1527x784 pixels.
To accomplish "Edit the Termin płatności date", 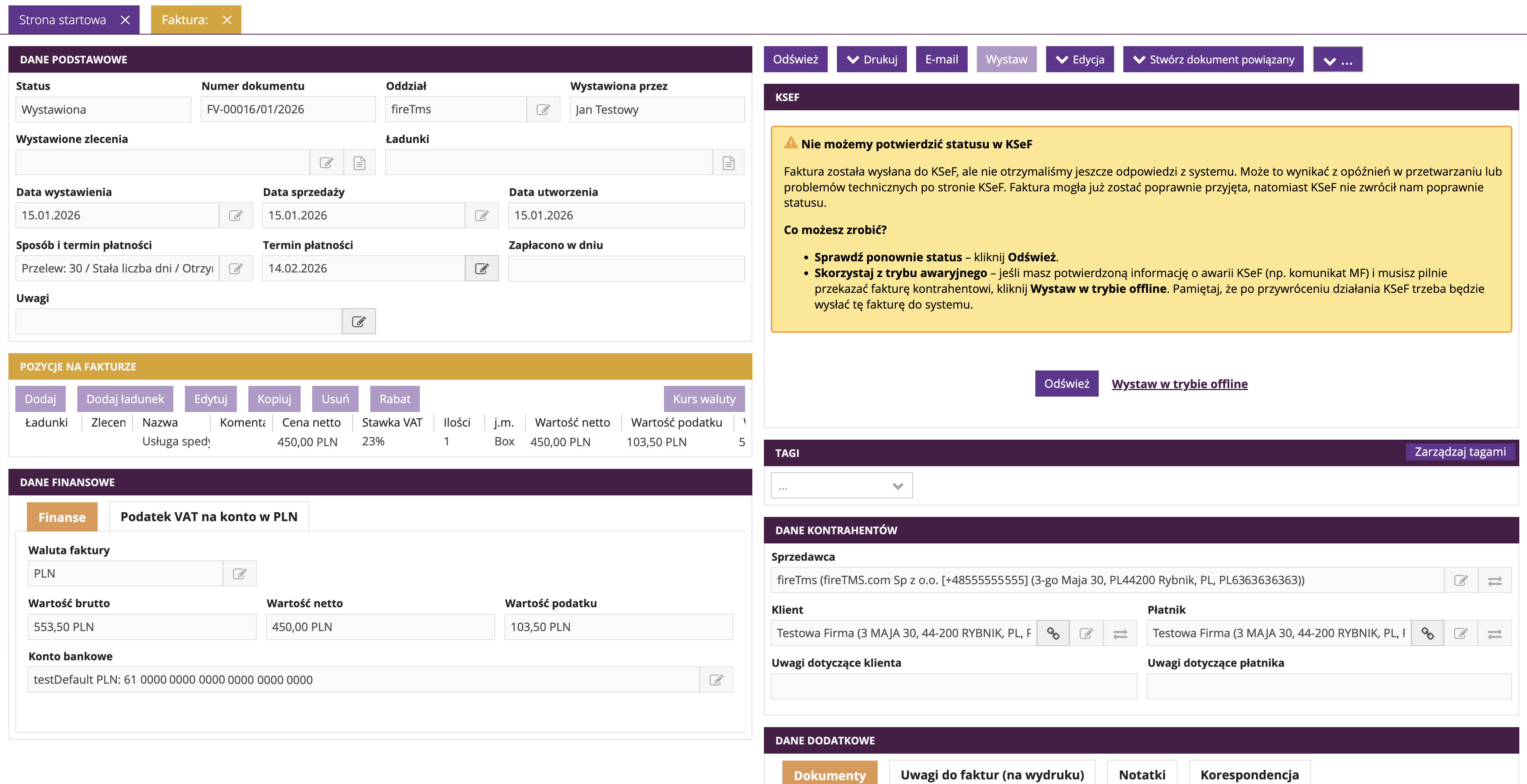I will point(481,269).
